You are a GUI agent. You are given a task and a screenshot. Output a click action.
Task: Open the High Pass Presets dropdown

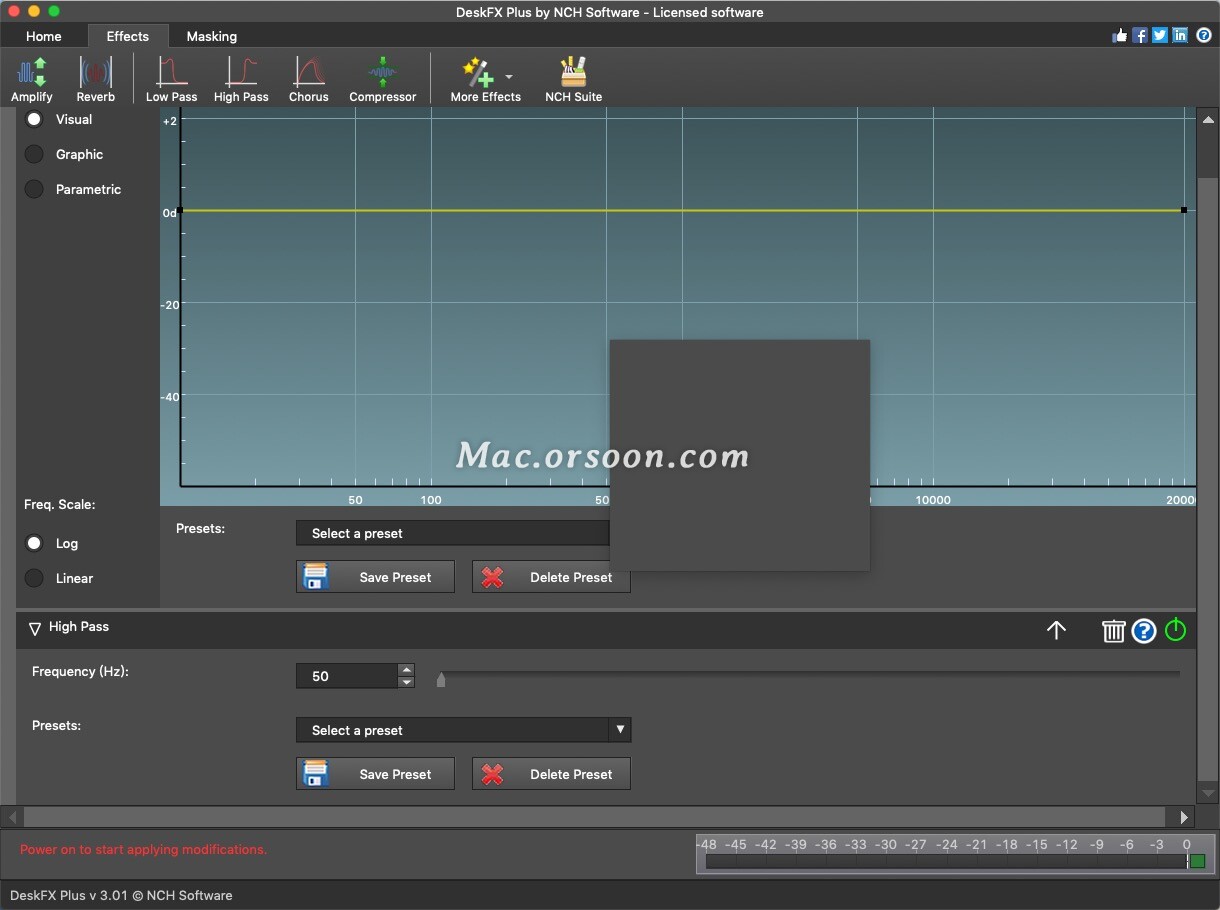(463, 730)
